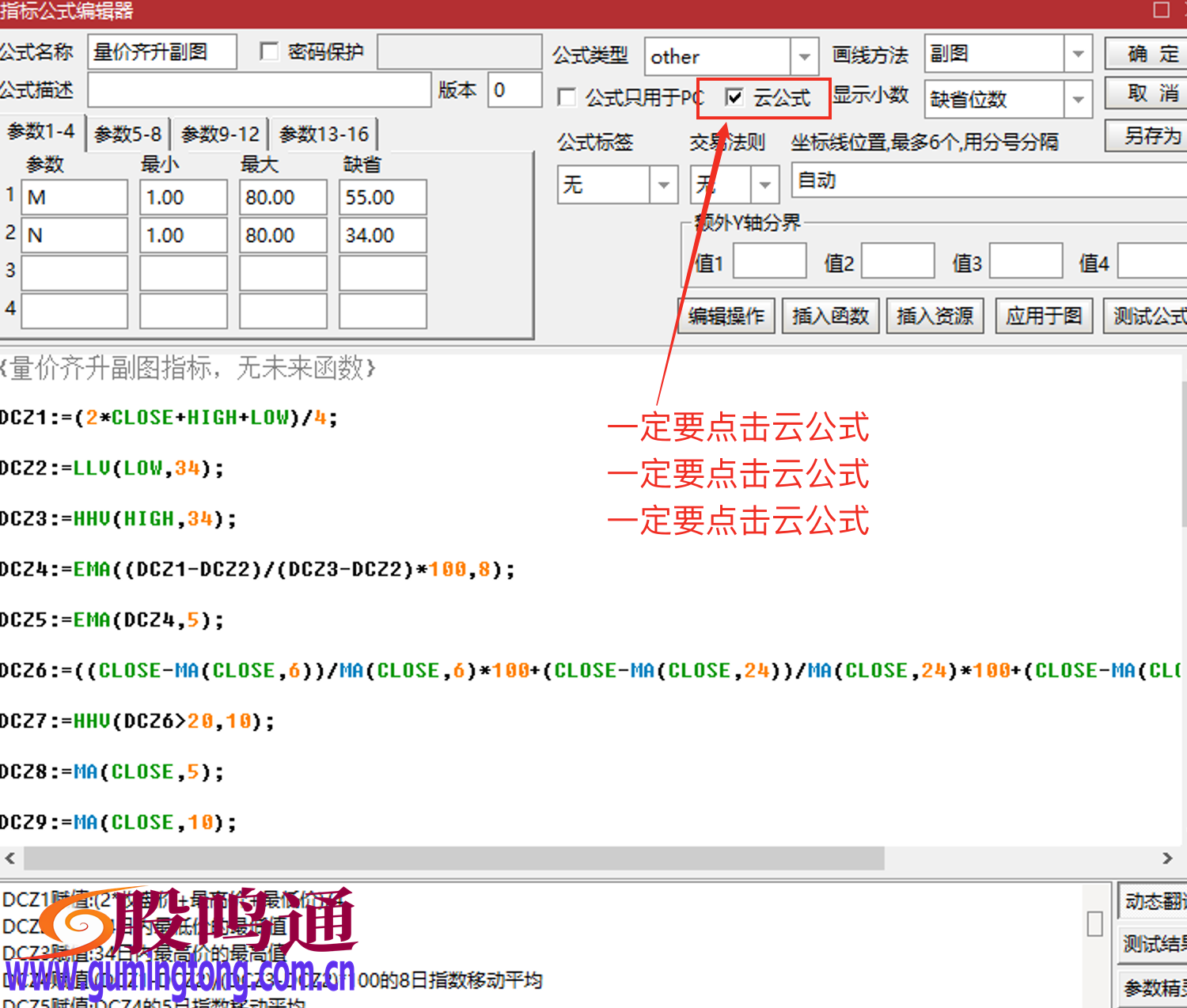Click the 插入资源 button

(935, 316)
